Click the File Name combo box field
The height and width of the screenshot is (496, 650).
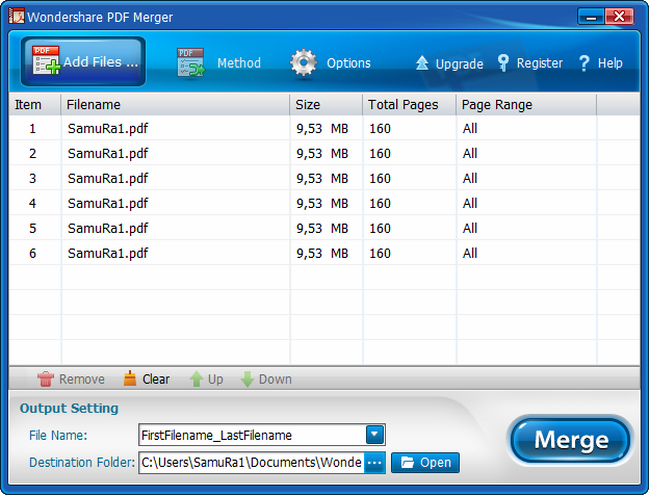[x=262, y=435]
